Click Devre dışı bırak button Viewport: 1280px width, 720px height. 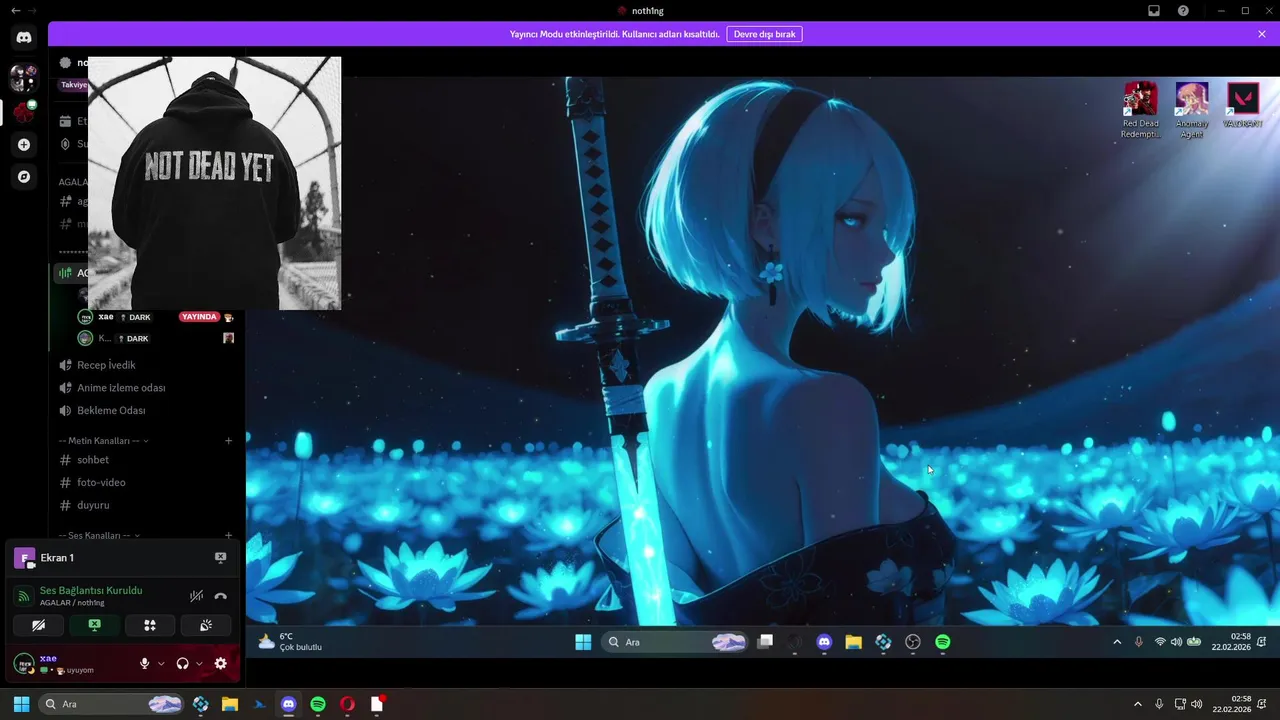point(764,34)
